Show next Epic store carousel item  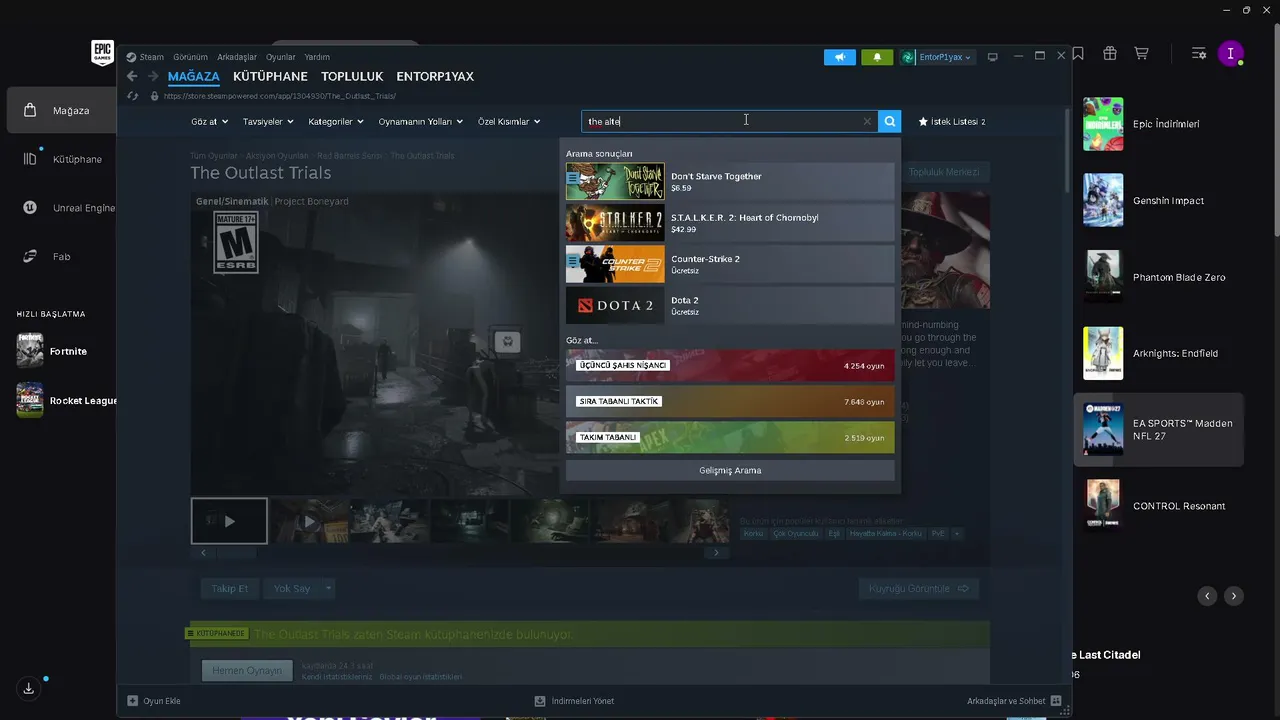[1234, 596]
